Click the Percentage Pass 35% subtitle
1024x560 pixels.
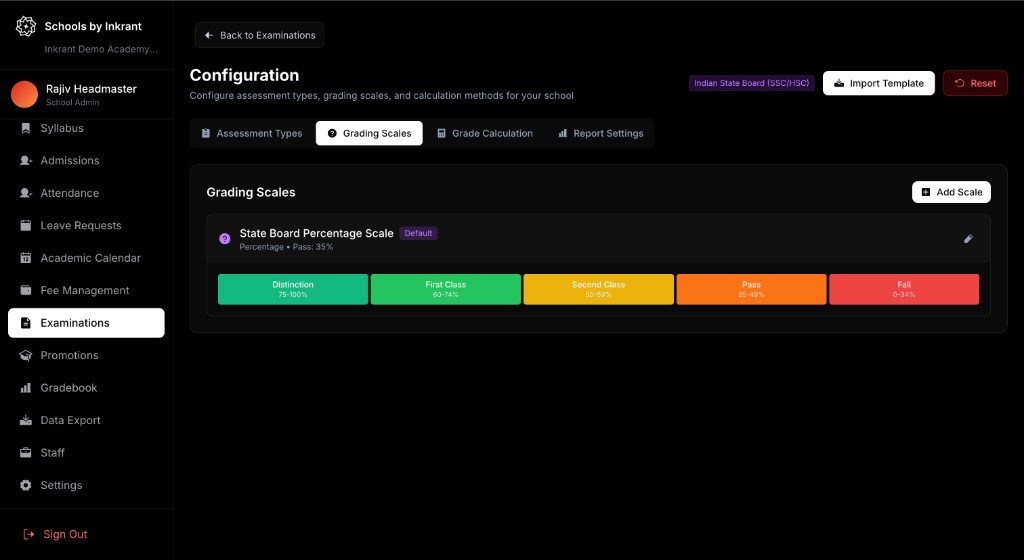point(286,247)
